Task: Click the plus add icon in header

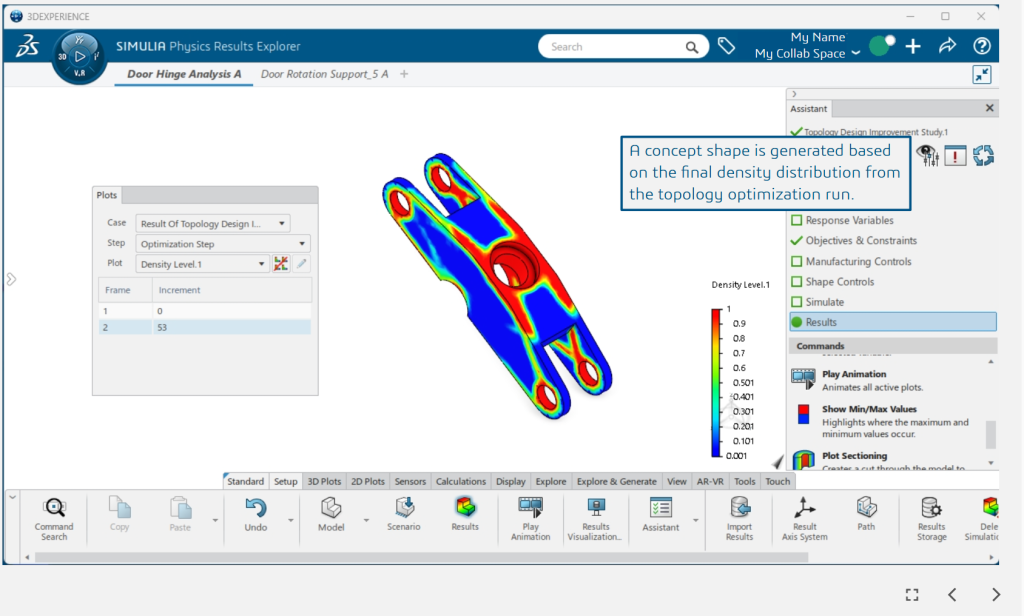Action: 913,46
